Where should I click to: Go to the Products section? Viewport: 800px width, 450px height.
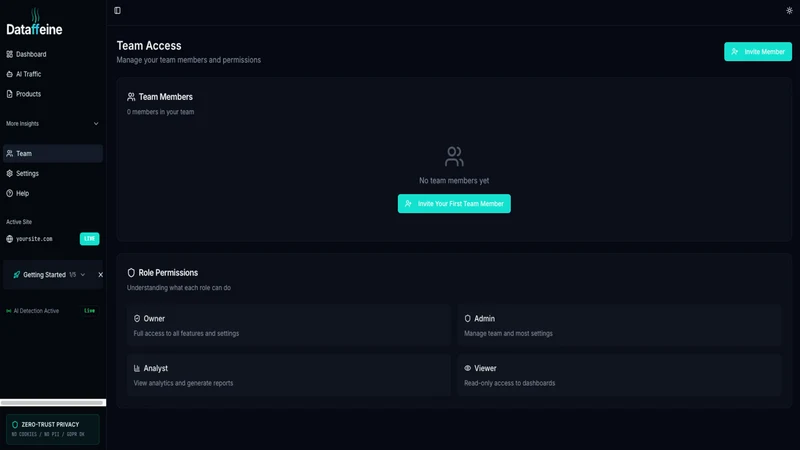click(53, 94)
